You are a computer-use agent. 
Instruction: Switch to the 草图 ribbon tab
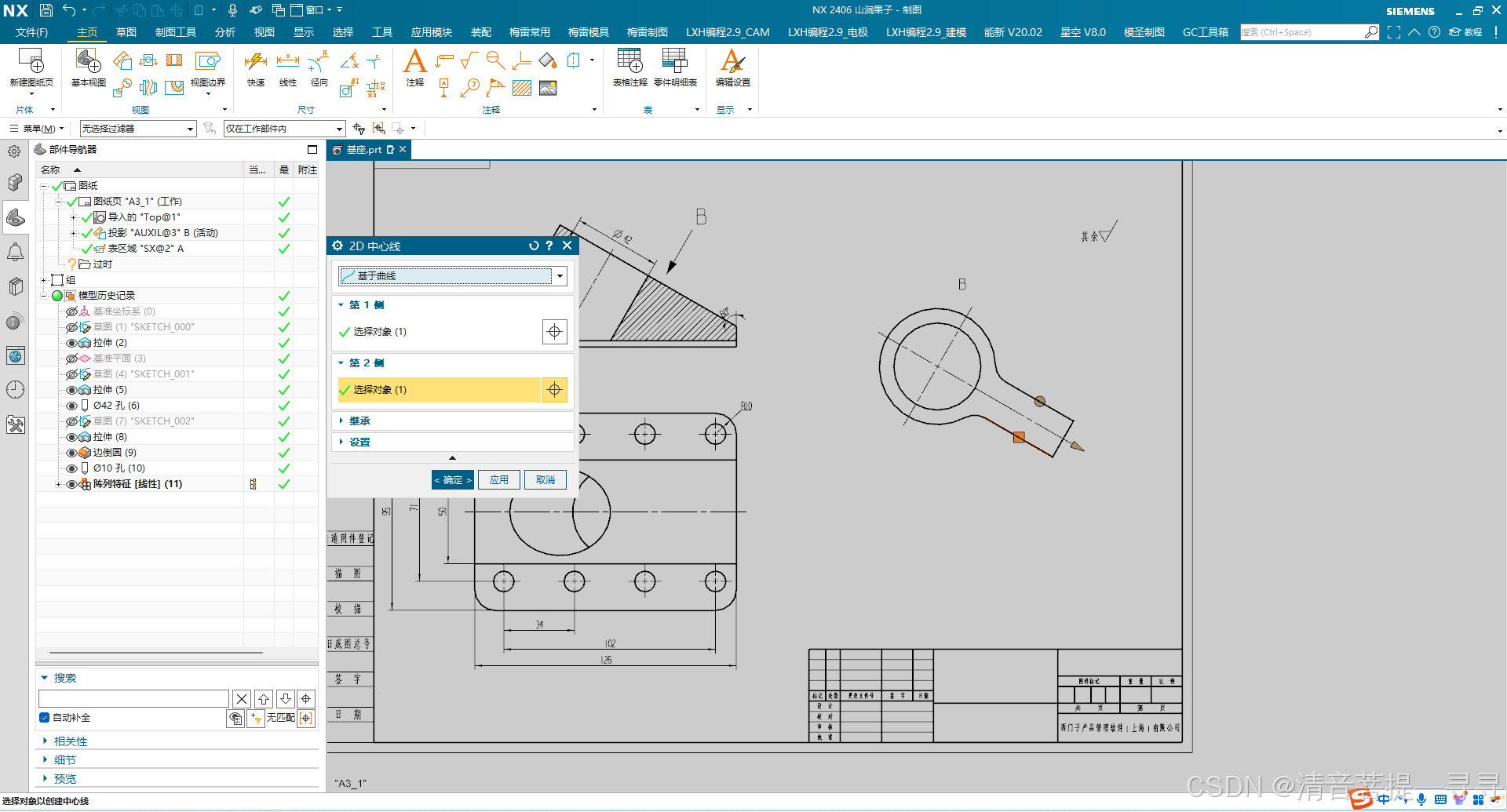(x=126, y=32)
